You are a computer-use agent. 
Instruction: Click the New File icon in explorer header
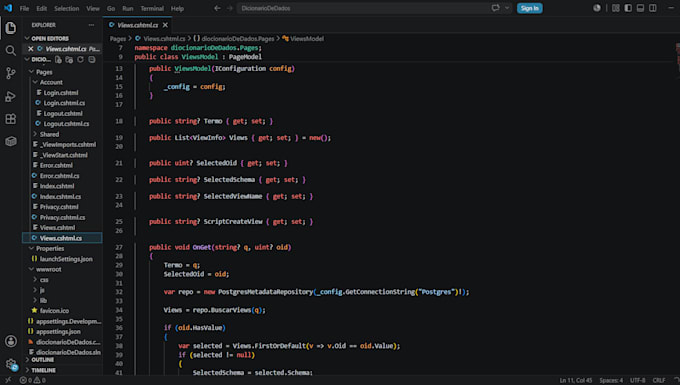click(58, 59)
